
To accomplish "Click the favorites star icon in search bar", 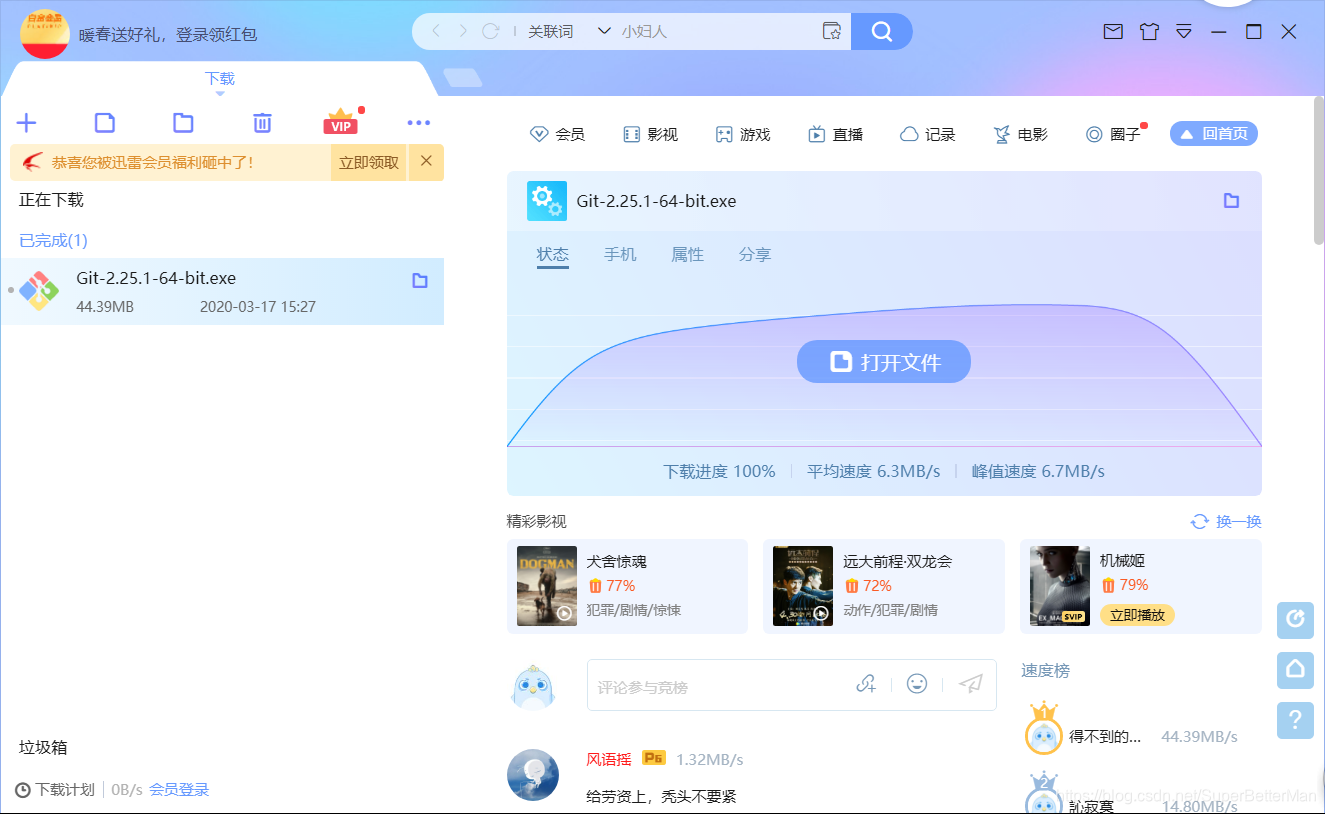I will tap(832, 31).
